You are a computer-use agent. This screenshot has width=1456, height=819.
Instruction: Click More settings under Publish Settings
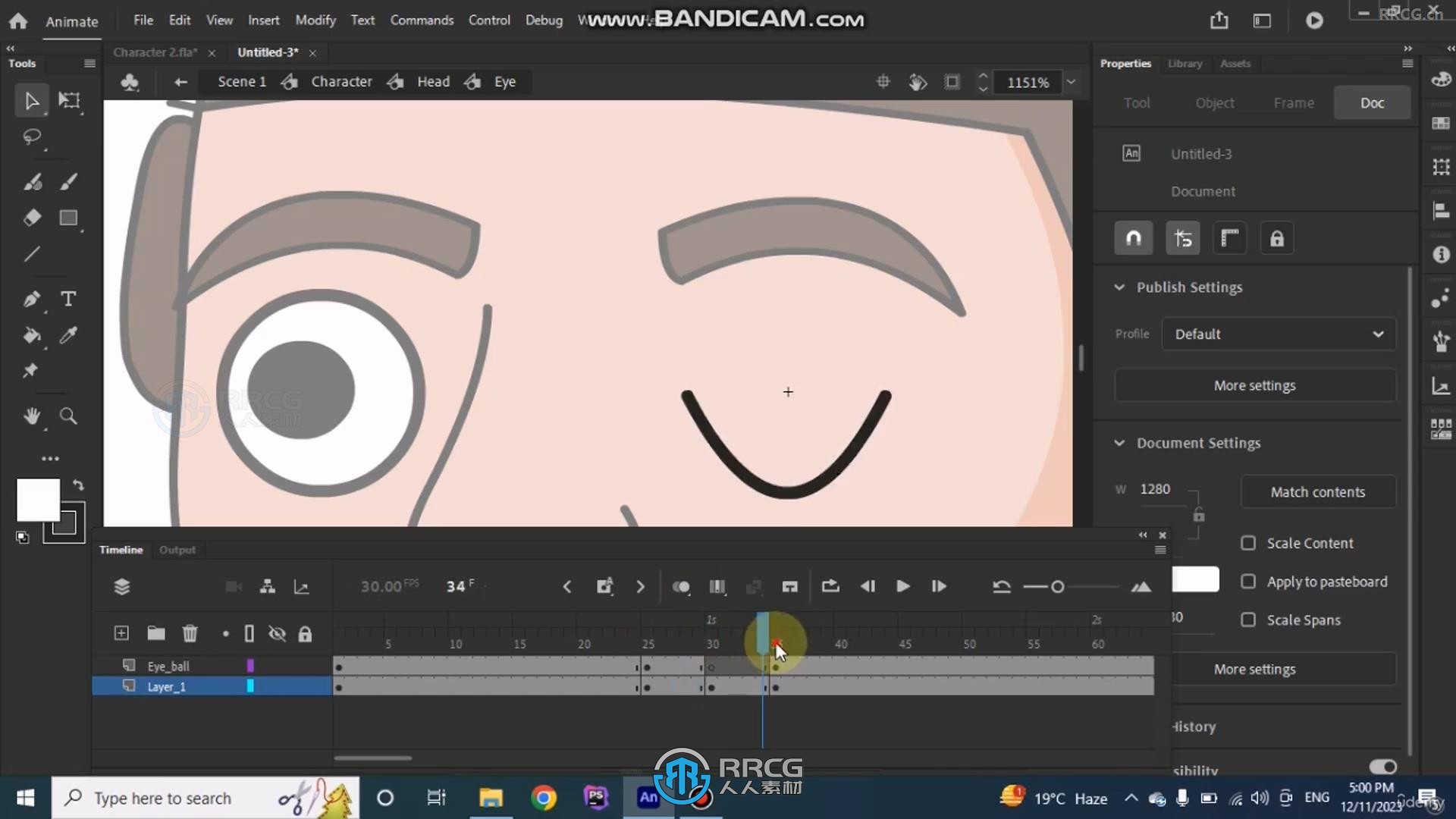(x=1254, y=386)
